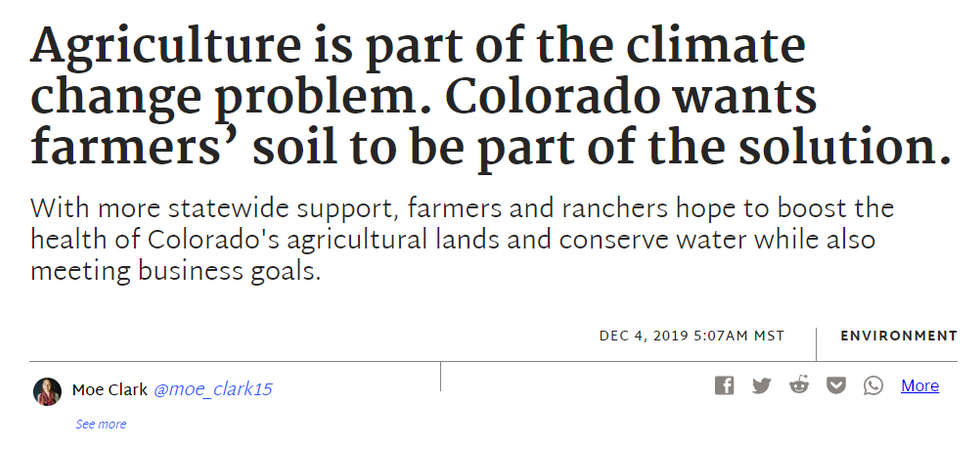Click the Dec 4, 2019 publish timestamp
The image size is (980, 450).
pyautogui.click(x=692, y=336)
